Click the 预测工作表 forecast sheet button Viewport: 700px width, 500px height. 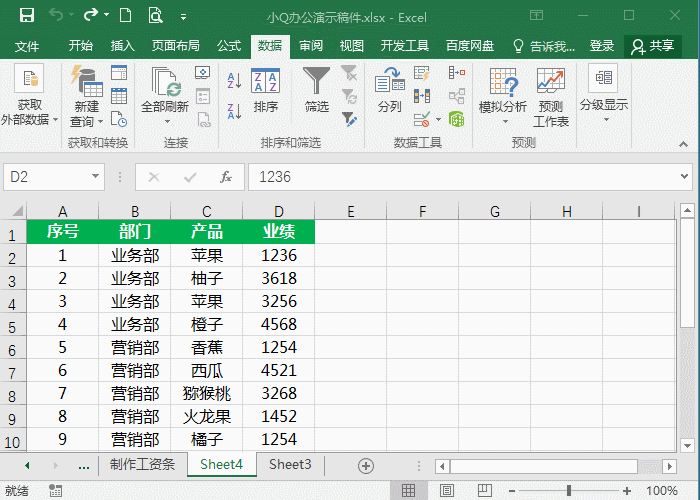point(551,97)
